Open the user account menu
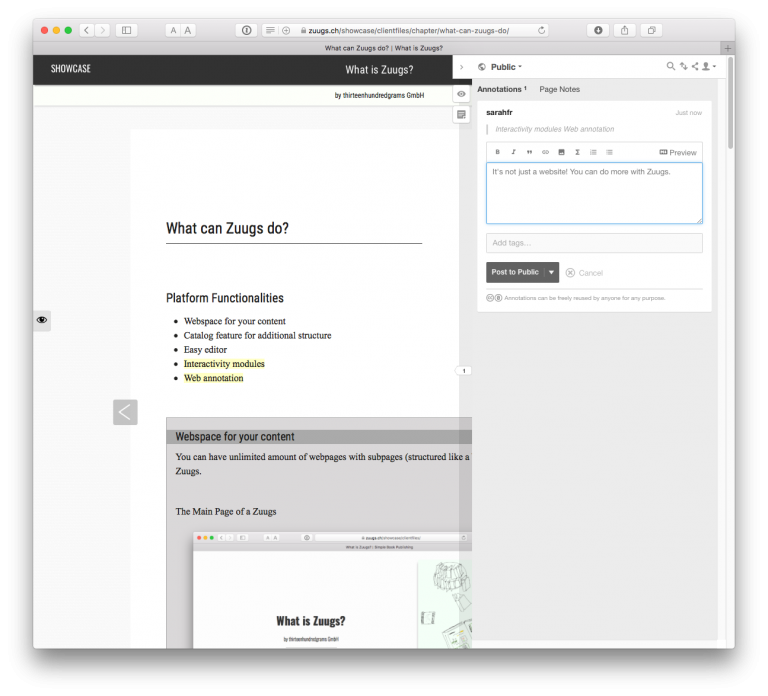Image resolution: width=768 pixels, height=696 pixels. point(708,67)
